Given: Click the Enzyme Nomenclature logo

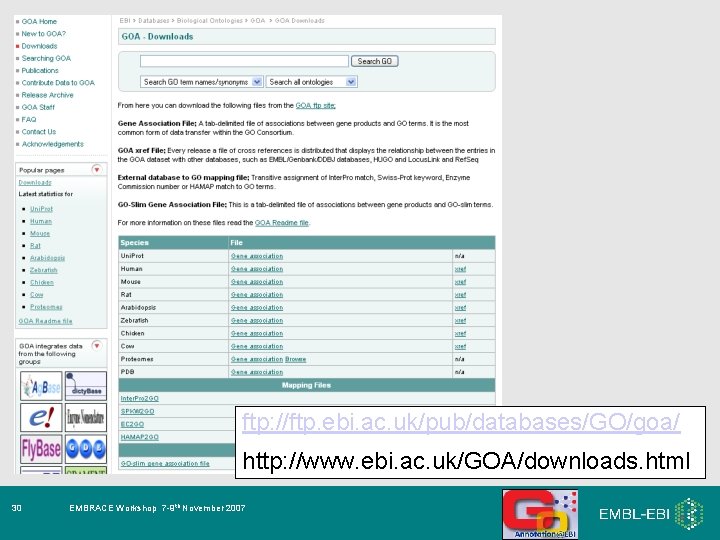Looking at the screenshot, I should [x=86, y=417].
